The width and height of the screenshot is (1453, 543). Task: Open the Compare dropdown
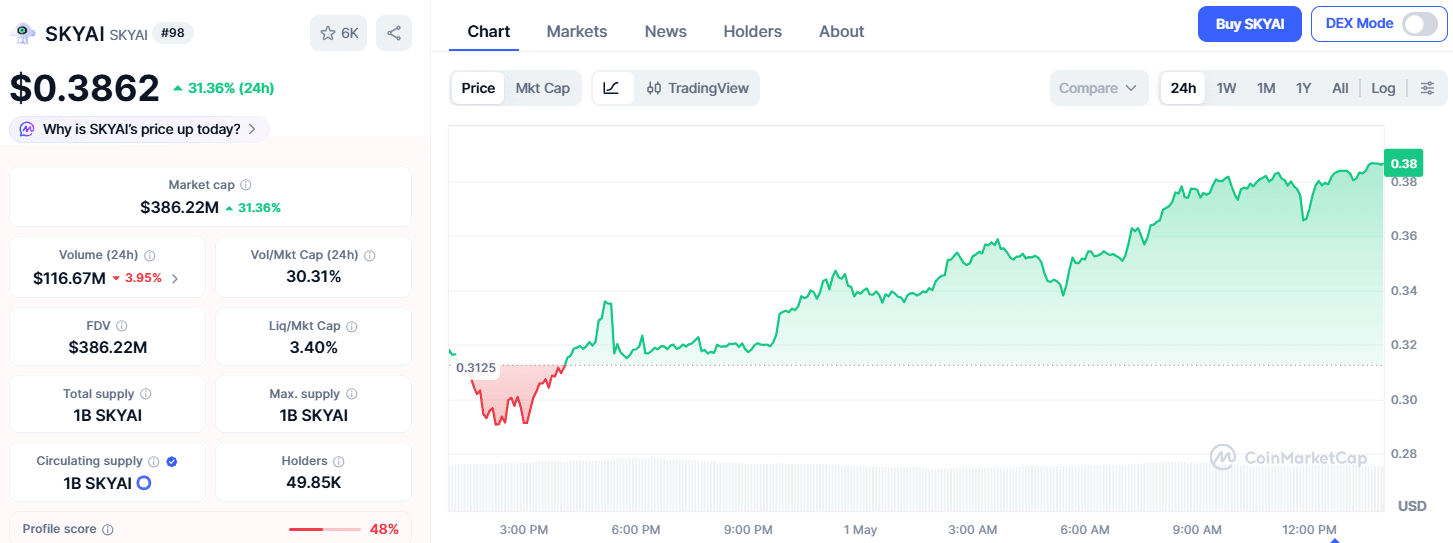point(1099,88)
